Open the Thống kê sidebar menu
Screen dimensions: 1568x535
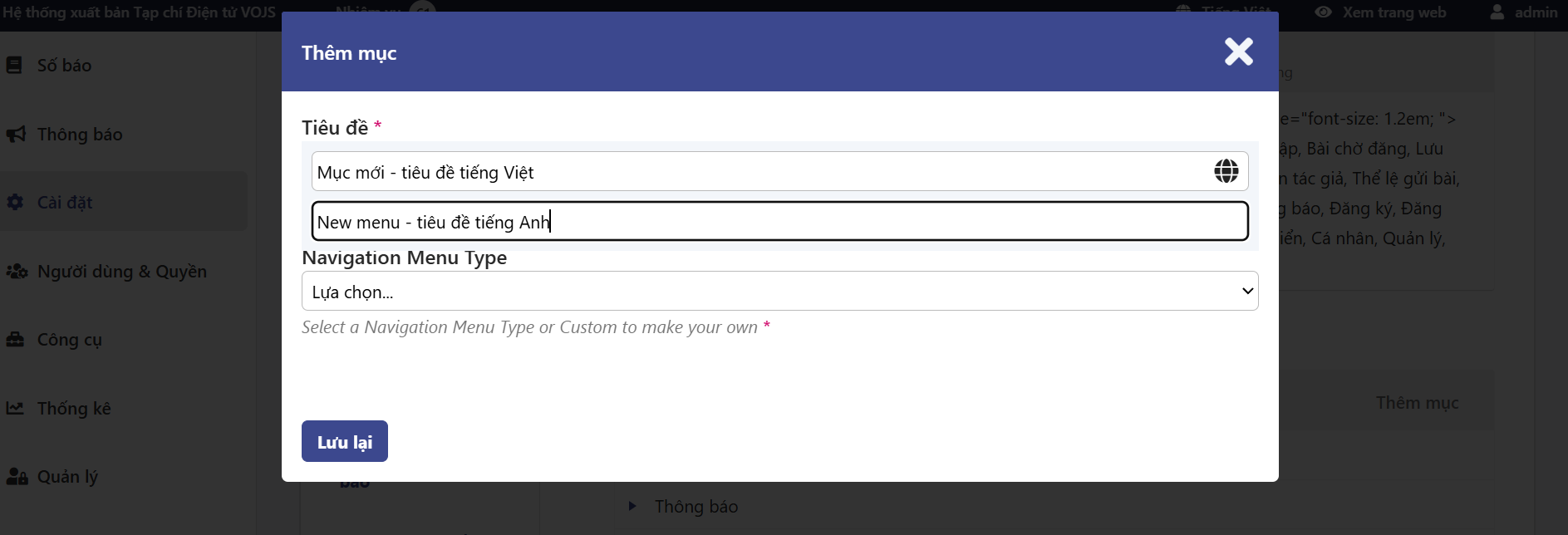tap(74, 408)
